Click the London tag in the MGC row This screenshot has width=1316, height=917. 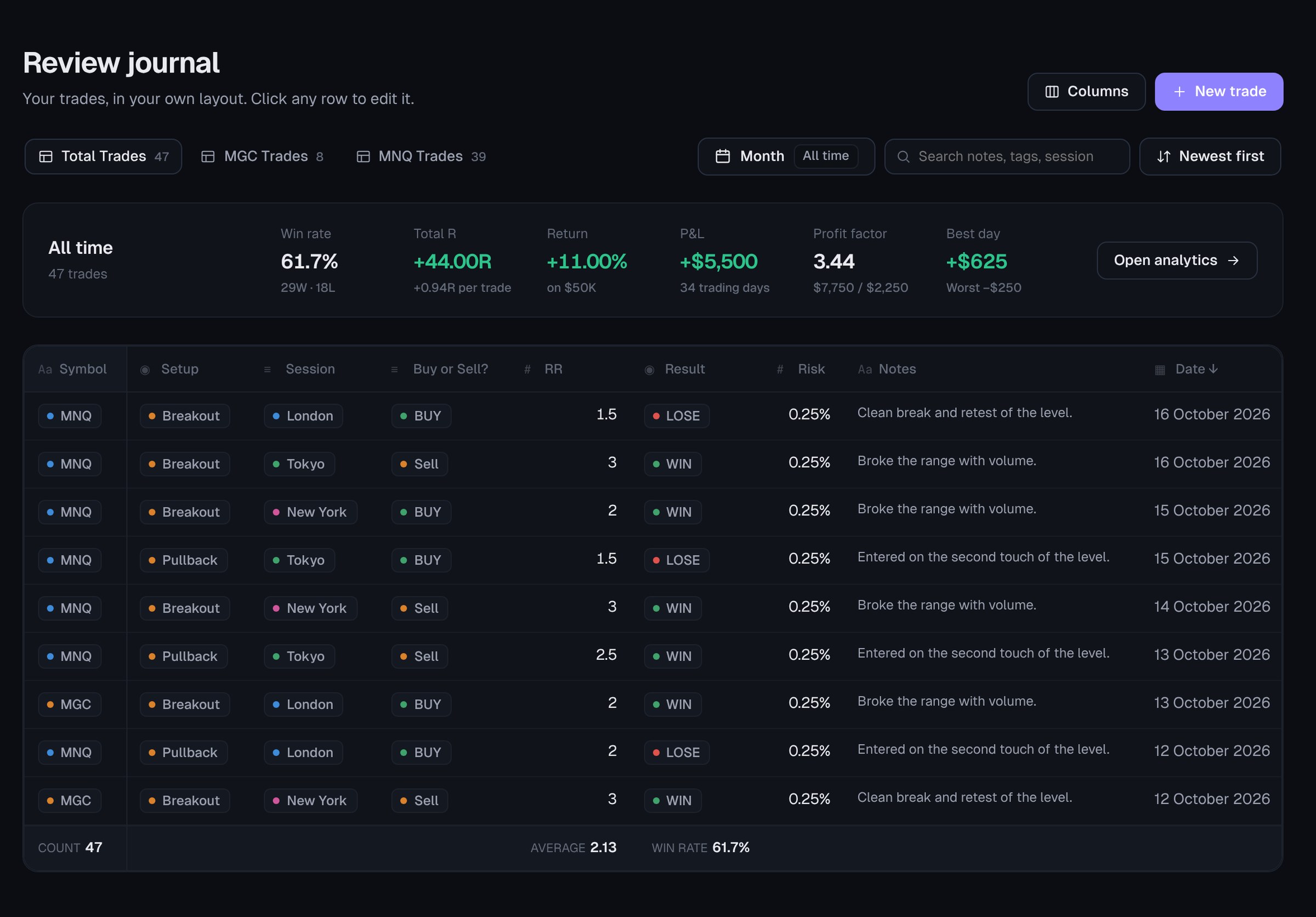pos(303,704)
